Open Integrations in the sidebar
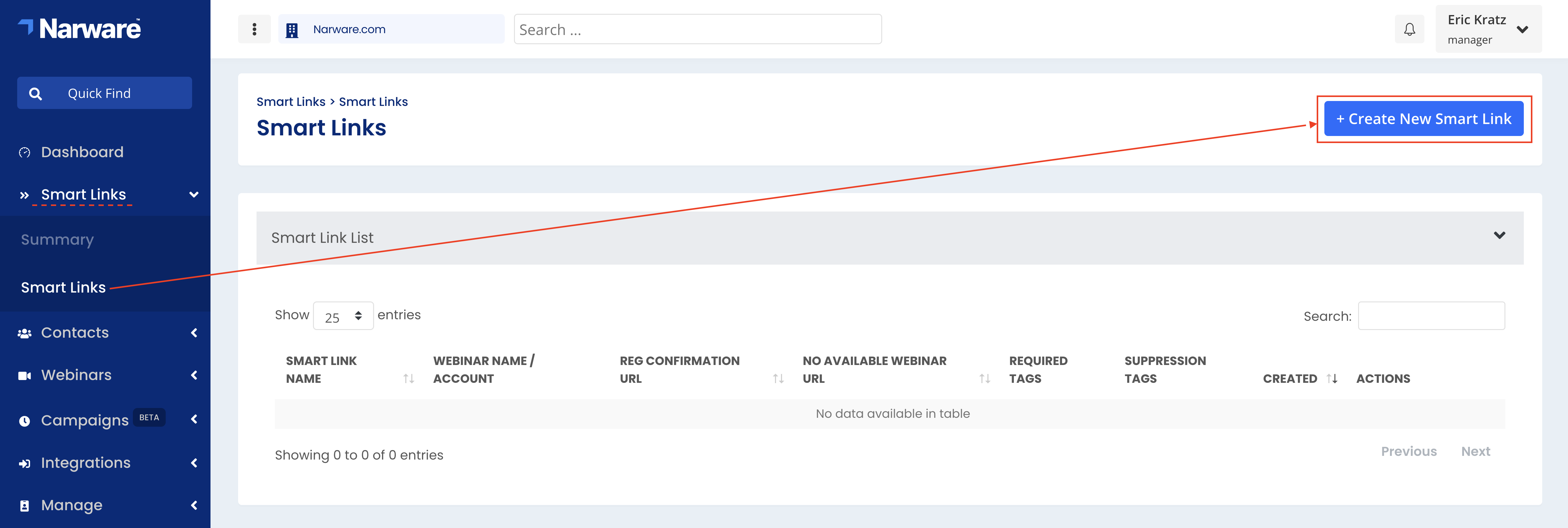 (x=86, y=463)
